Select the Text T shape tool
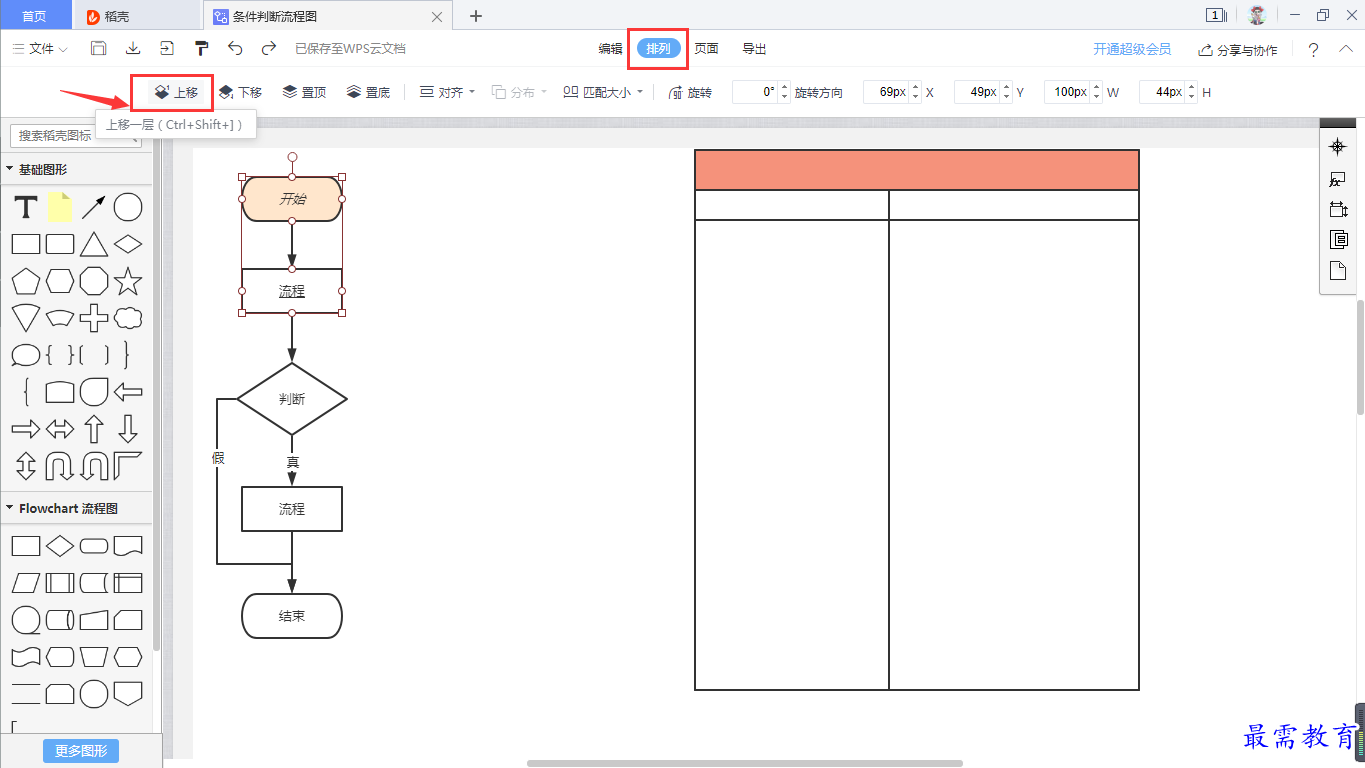 click(x=26, y=208)
